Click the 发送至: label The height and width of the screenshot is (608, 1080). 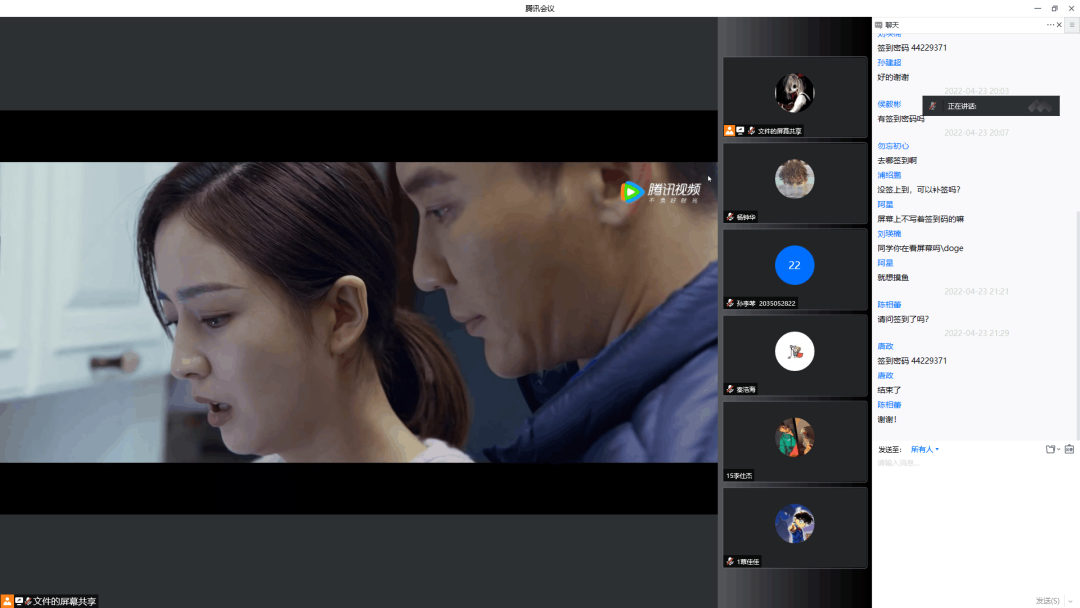[x=889, y=450]
